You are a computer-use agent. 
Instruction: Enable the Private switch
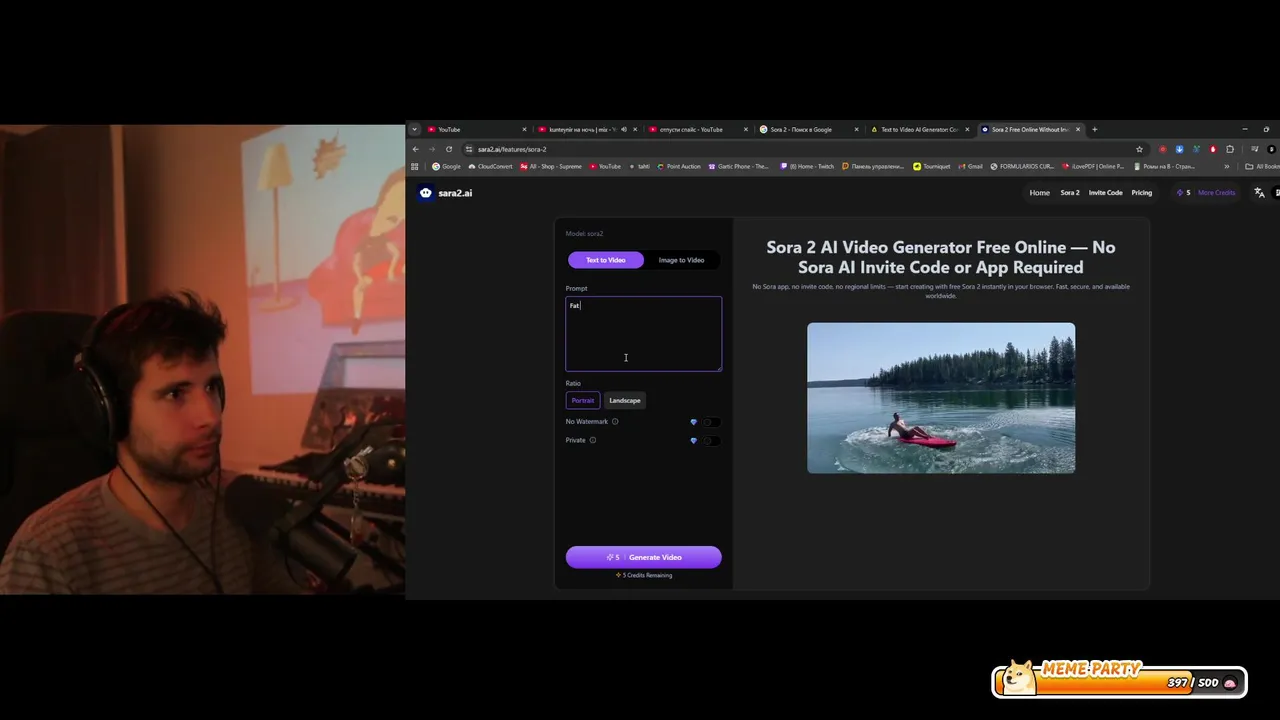pos(710,440)
